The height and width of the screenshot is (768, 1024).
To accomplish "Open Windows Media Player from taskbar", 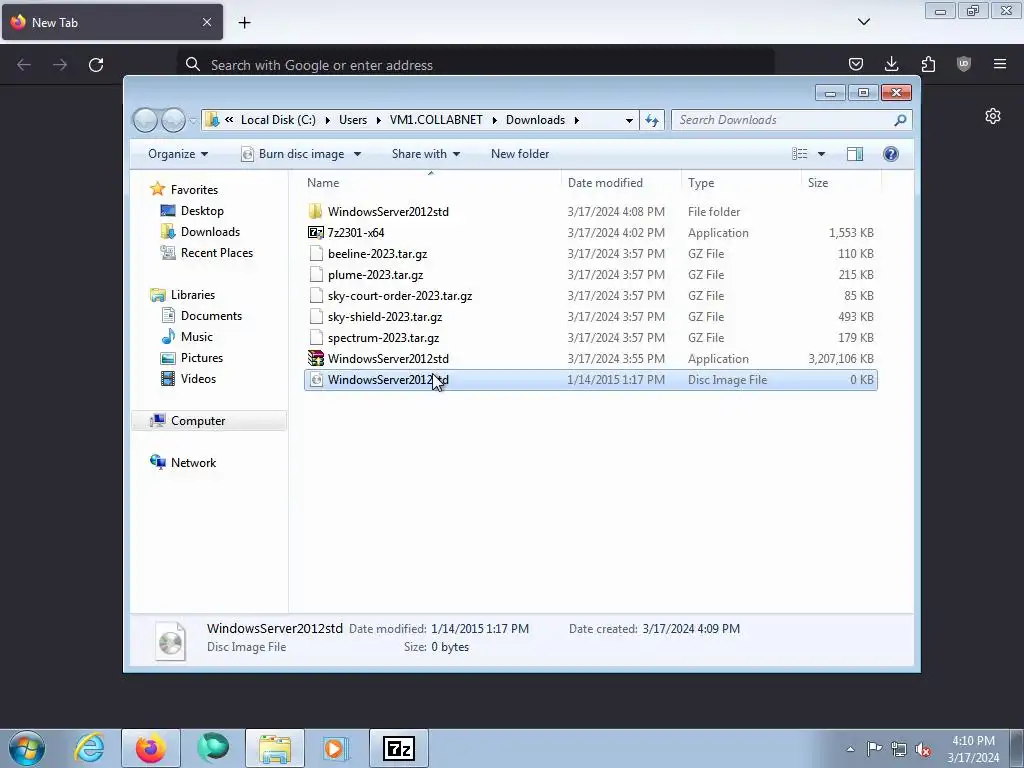I will [337, 748].
